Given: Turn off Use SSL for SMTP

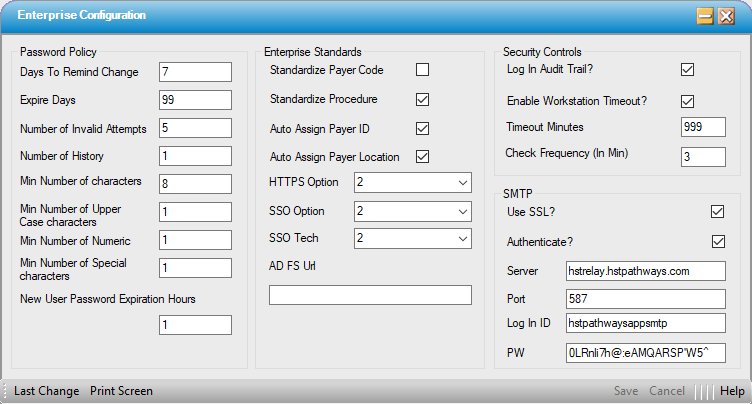Looking at the screenshot, I should [x=716, y=211].
